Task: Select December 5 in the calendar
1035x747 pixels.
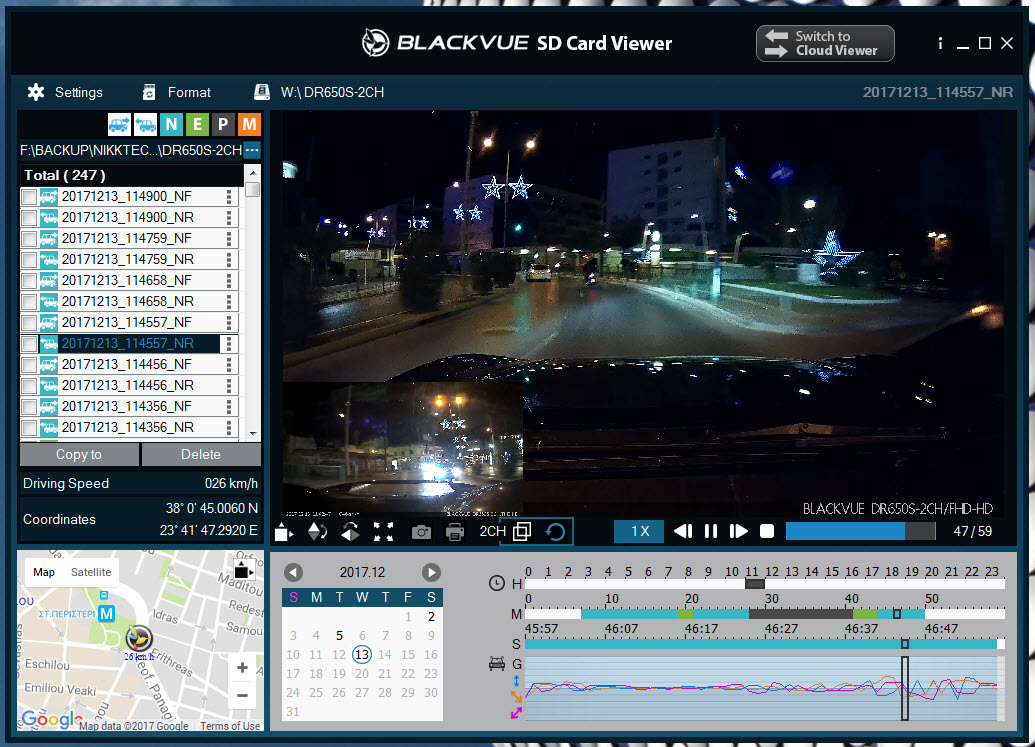Action: [x=339, y=635]
